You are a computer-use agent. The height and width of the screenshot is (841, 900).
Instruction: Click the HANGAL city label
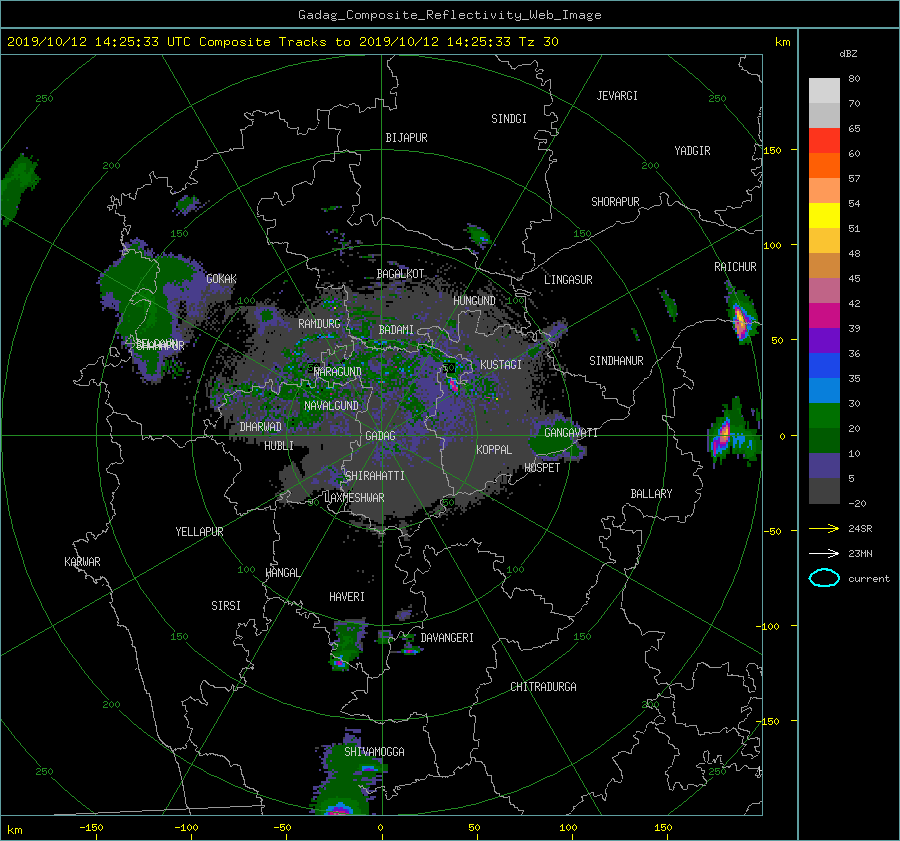283,573
